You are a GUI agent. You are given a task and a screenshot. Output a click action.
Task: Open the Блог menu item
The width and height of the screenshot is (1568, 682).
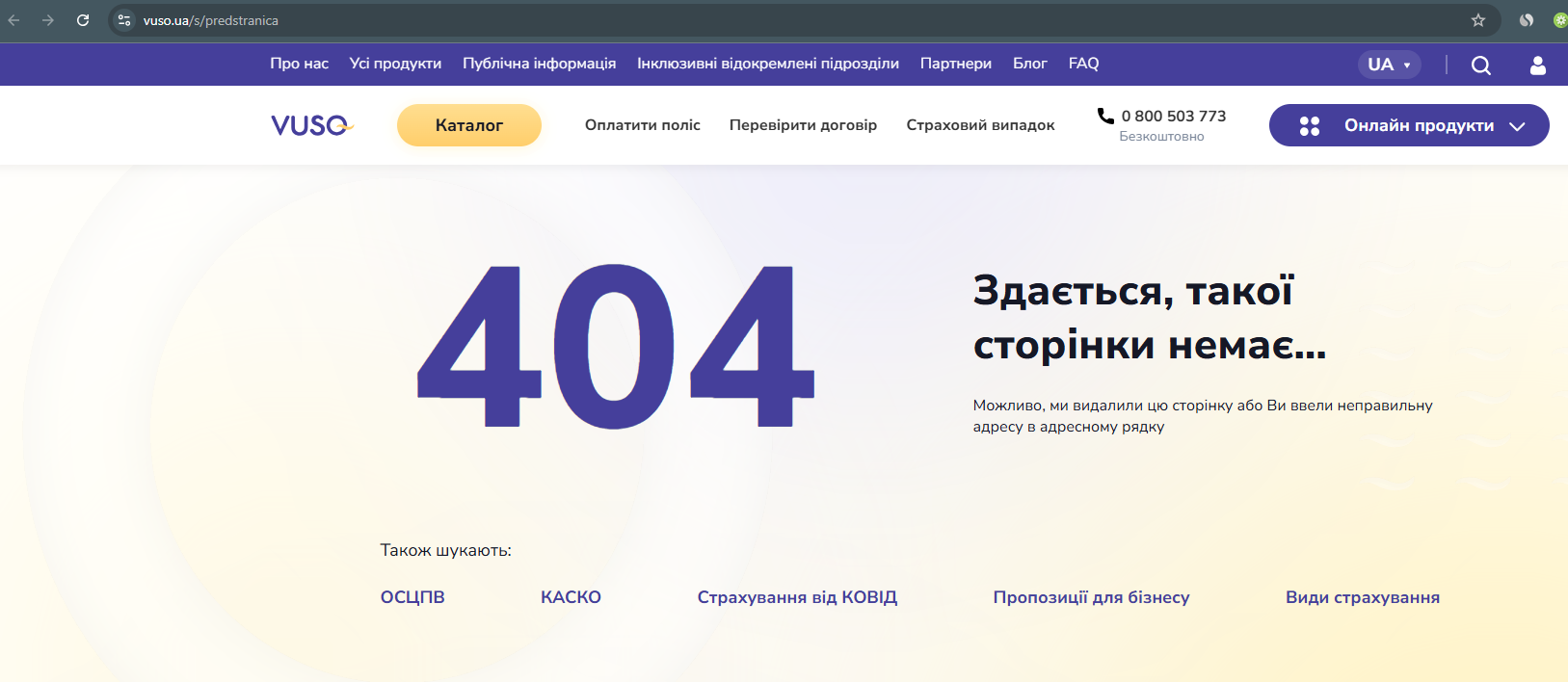(x=1030, y=64)
